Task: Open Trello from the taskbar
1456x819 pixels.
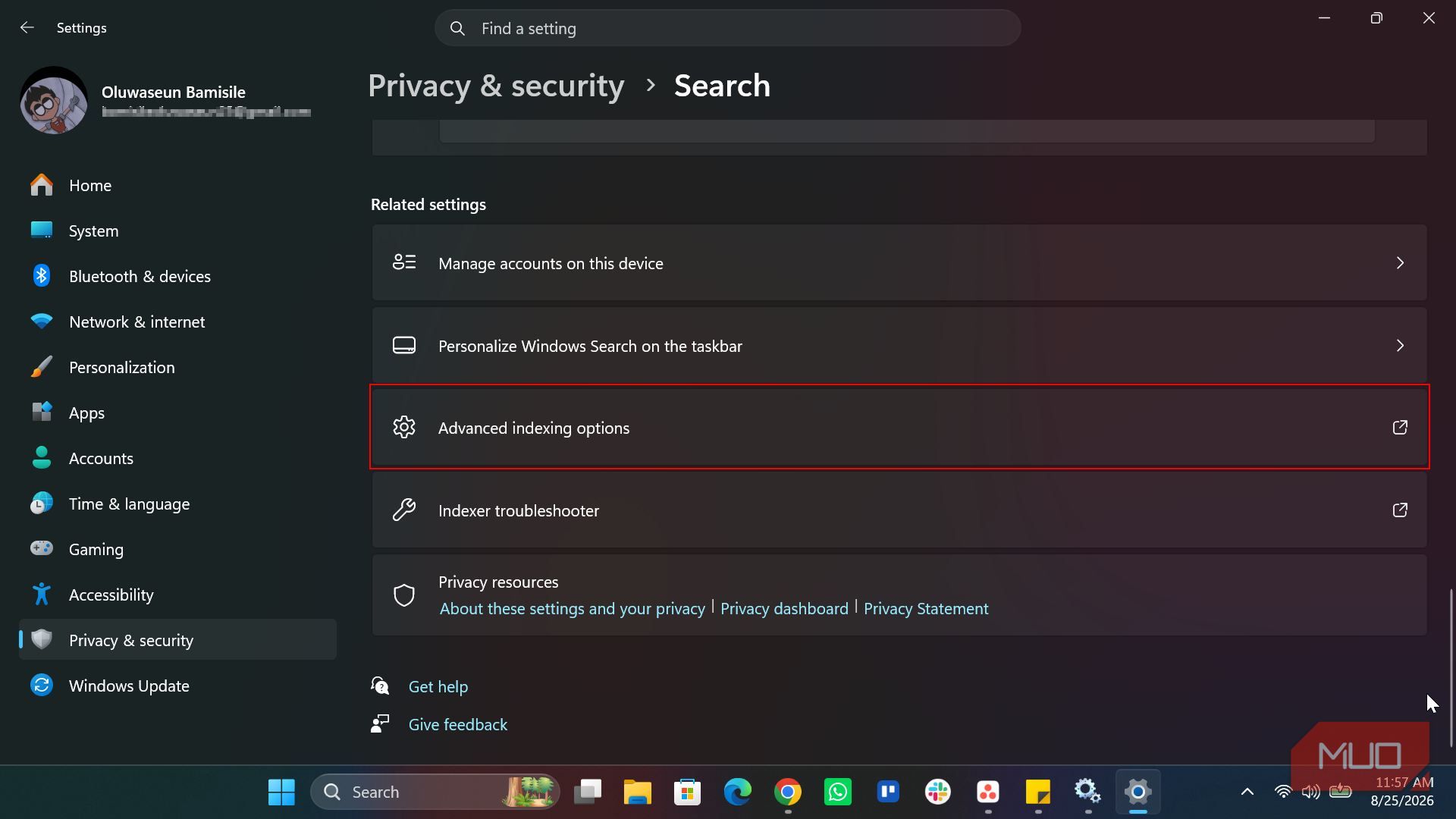Action: (888, 792)
